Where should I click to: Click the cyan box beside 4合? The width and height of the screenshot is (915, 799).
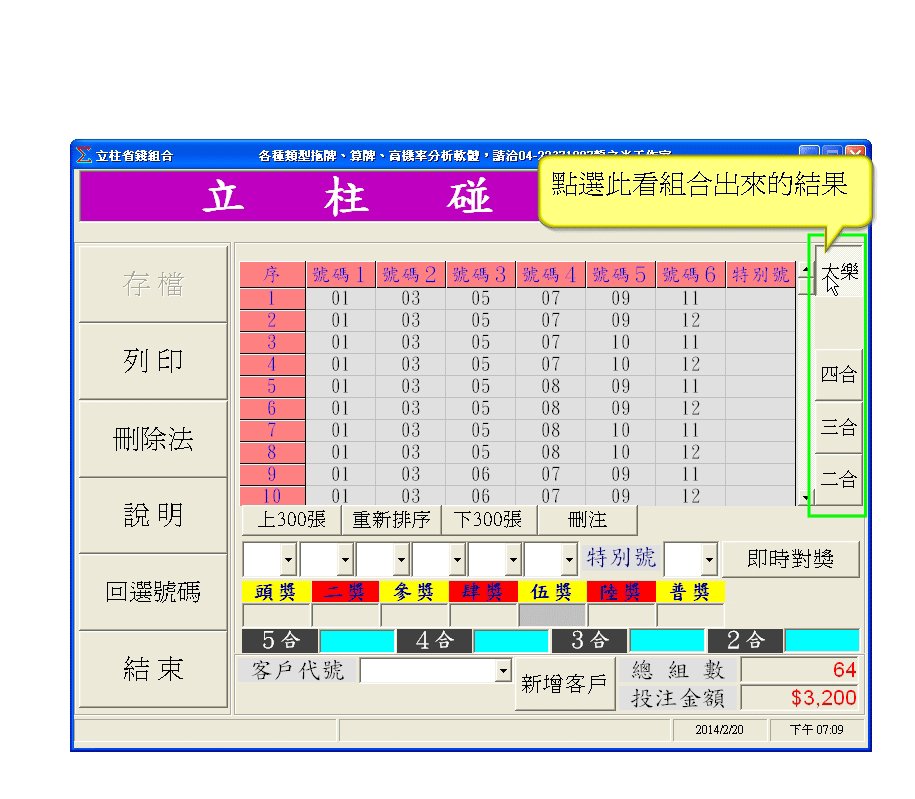pyautogui.click(x=511, y=640)
